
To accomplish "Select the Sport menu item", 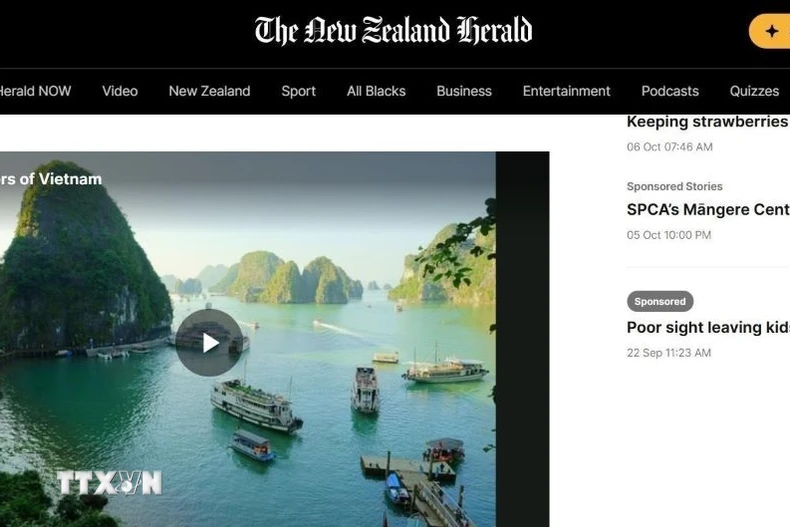I will (x=298, y=91).
